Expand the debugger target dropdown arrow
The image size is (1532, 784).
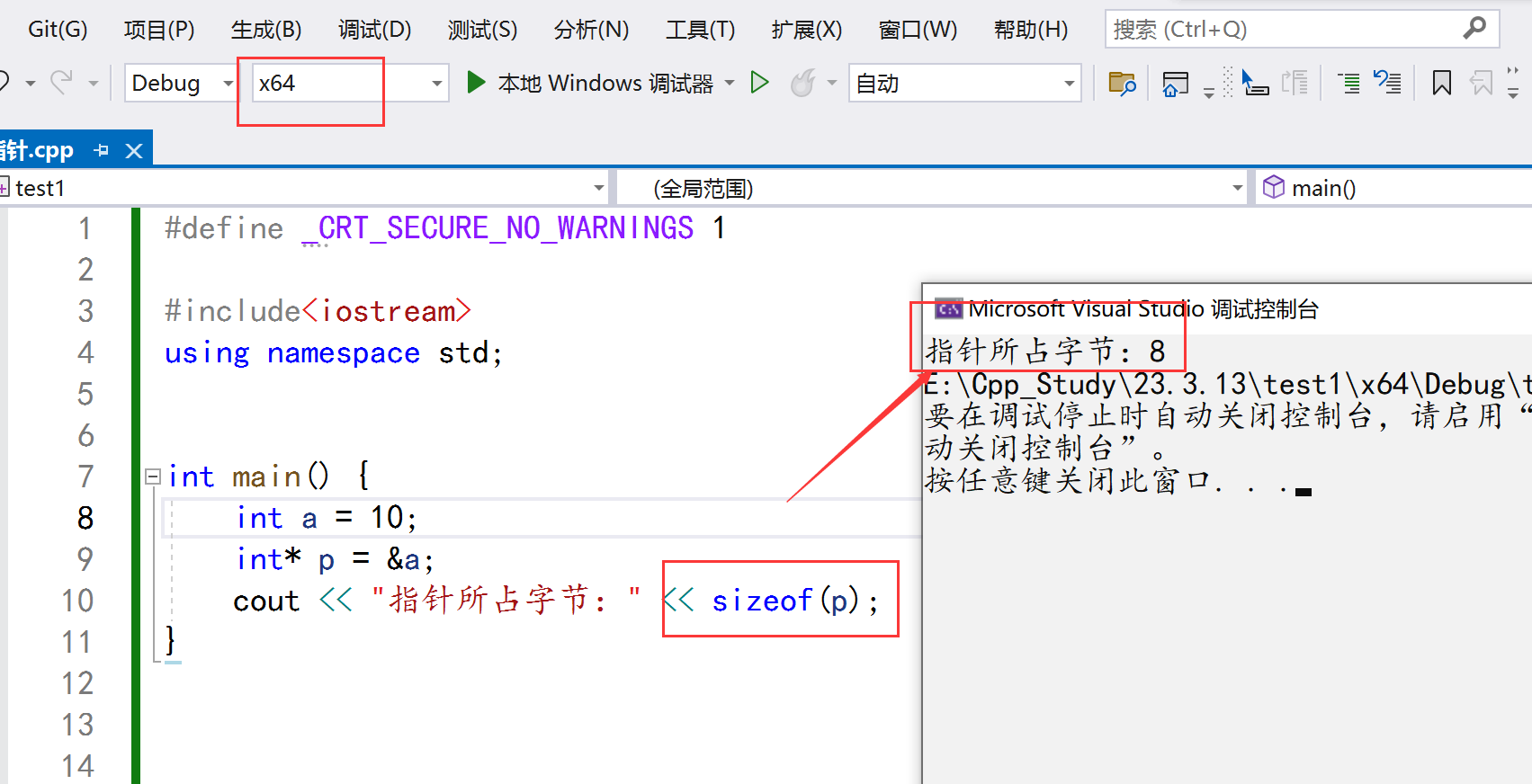(730, 83)
